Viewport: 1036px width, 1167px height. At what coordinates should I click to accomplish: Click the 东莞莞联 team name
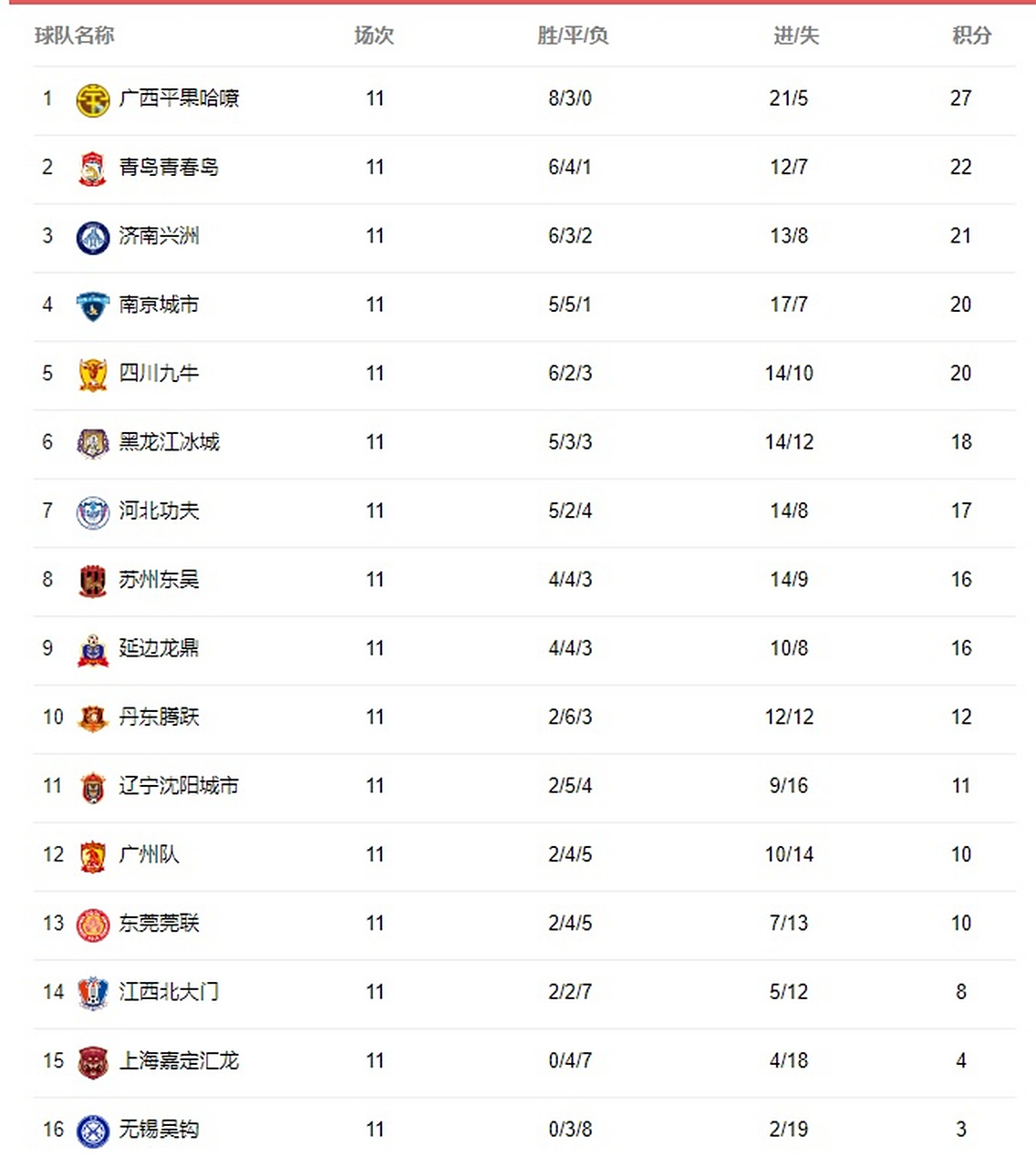[159, 924]
